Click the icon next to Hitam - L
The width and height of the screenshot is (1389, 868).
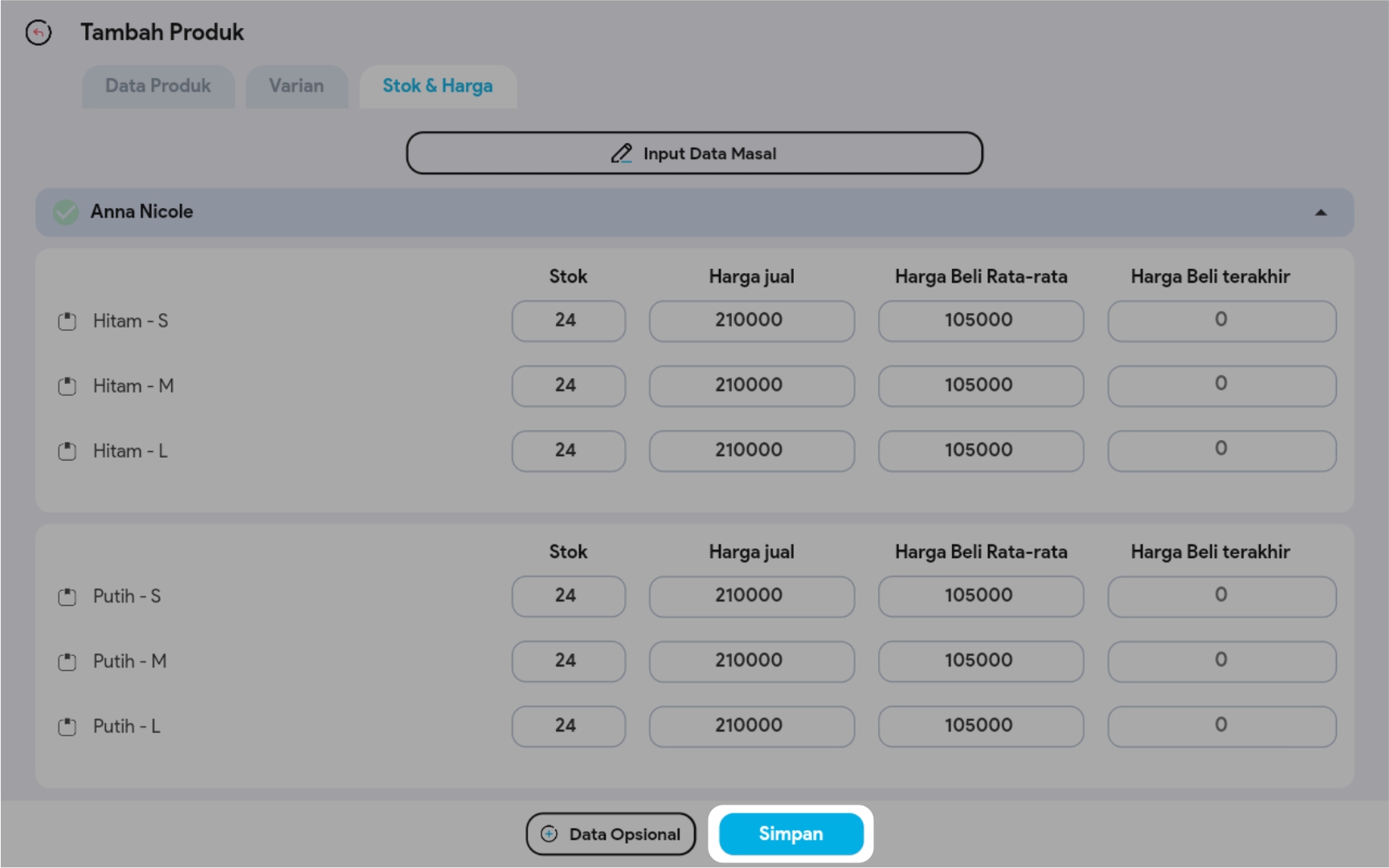click(67, 451)
